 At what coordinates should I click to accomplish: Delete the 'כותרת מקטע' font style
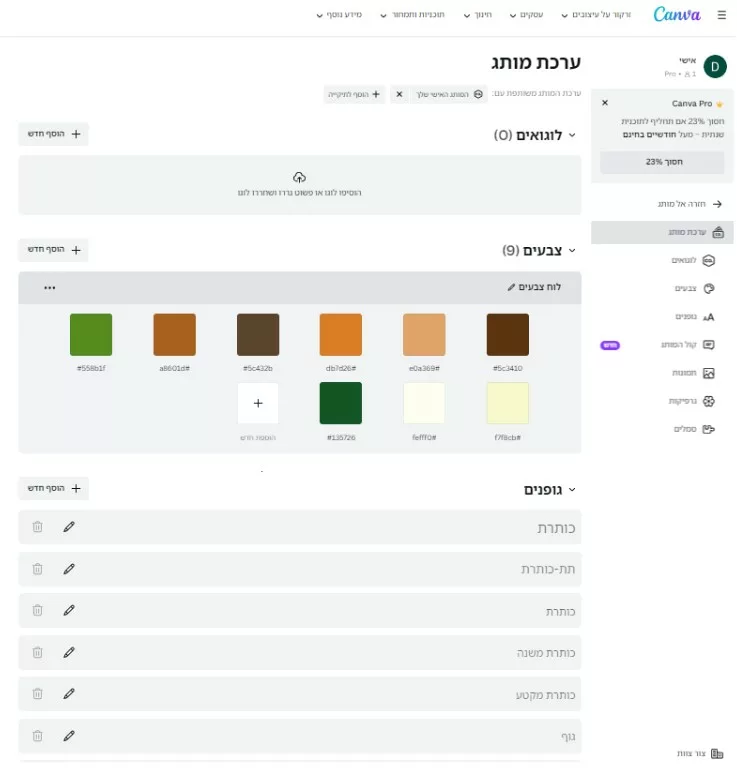pos(37,694)
